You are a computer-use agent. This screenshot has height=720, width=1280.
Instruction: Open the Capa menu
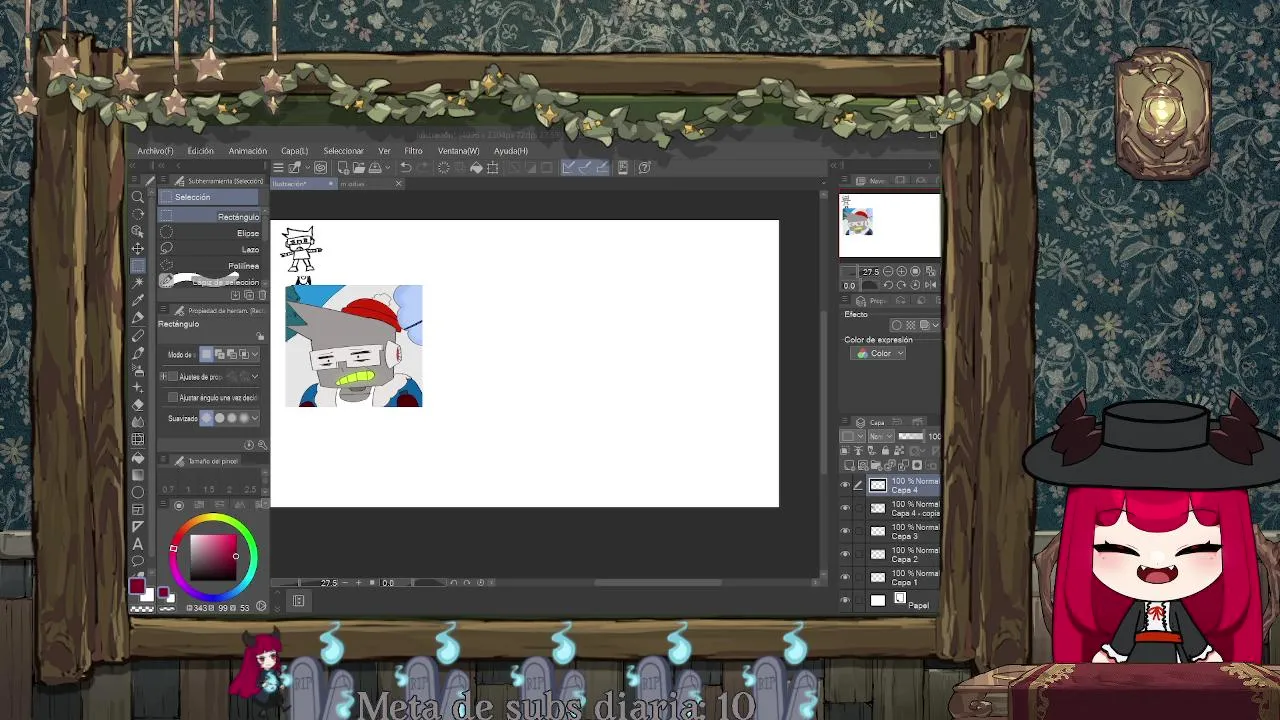294,151
